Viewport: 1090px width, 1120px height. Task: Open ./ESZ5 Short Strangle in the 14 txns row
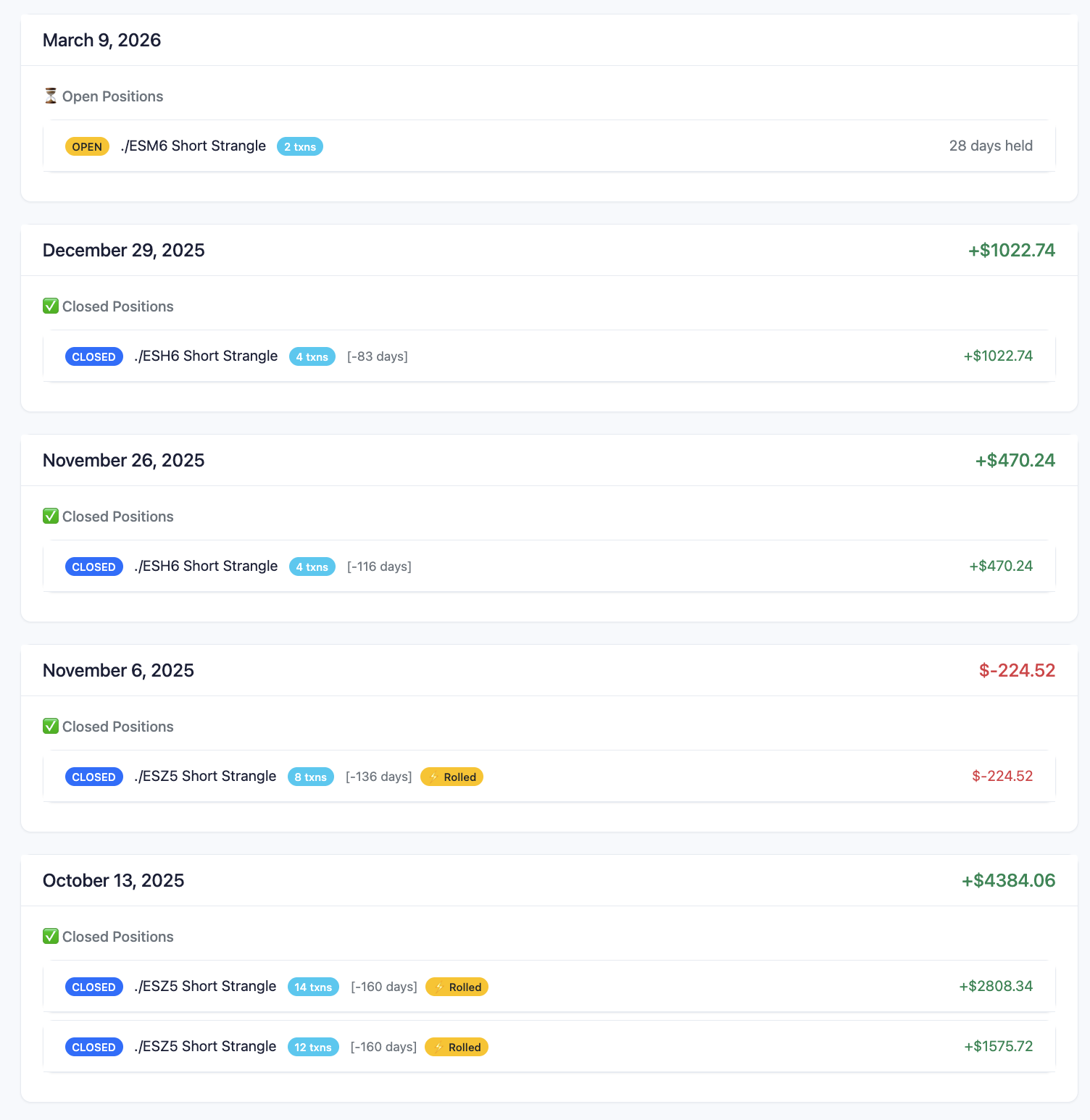click(205, 986)
